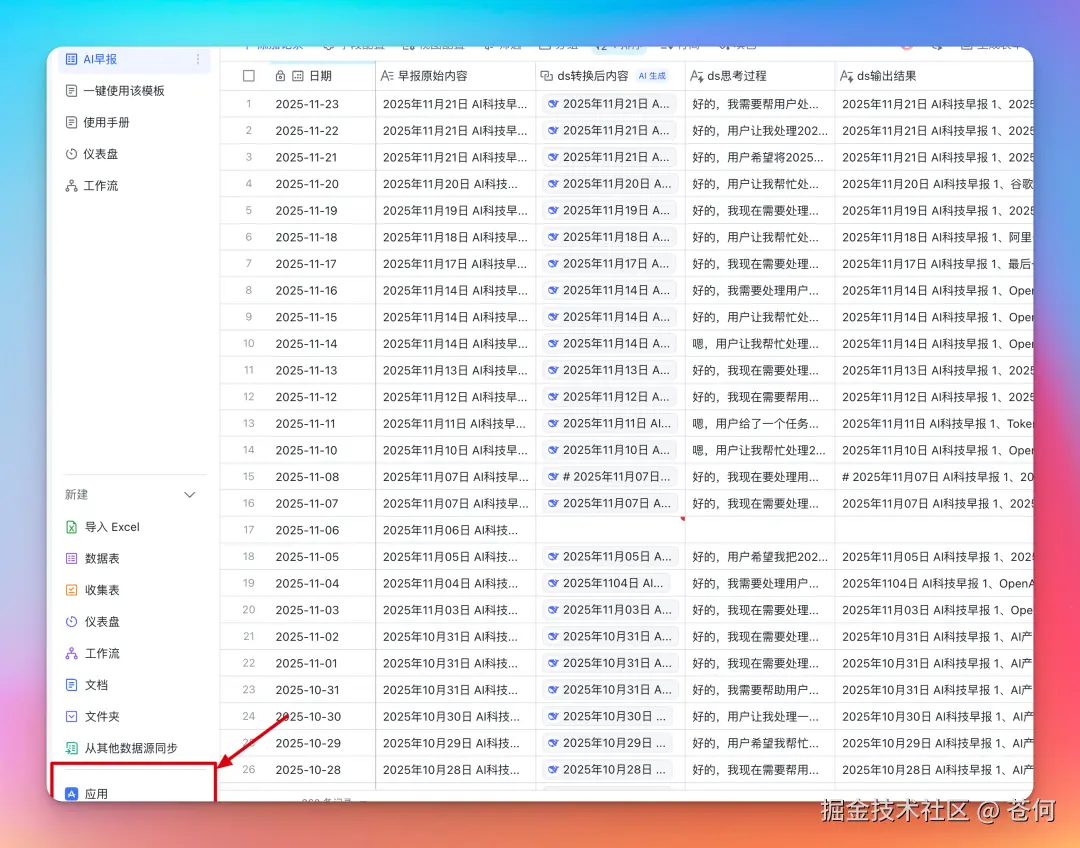Viewport: 1080px width, 848px height.
Task: Select '好的，用户希望我帮忙...' cell in row 25
Action: pyautogui.click(x=760, y=743)
